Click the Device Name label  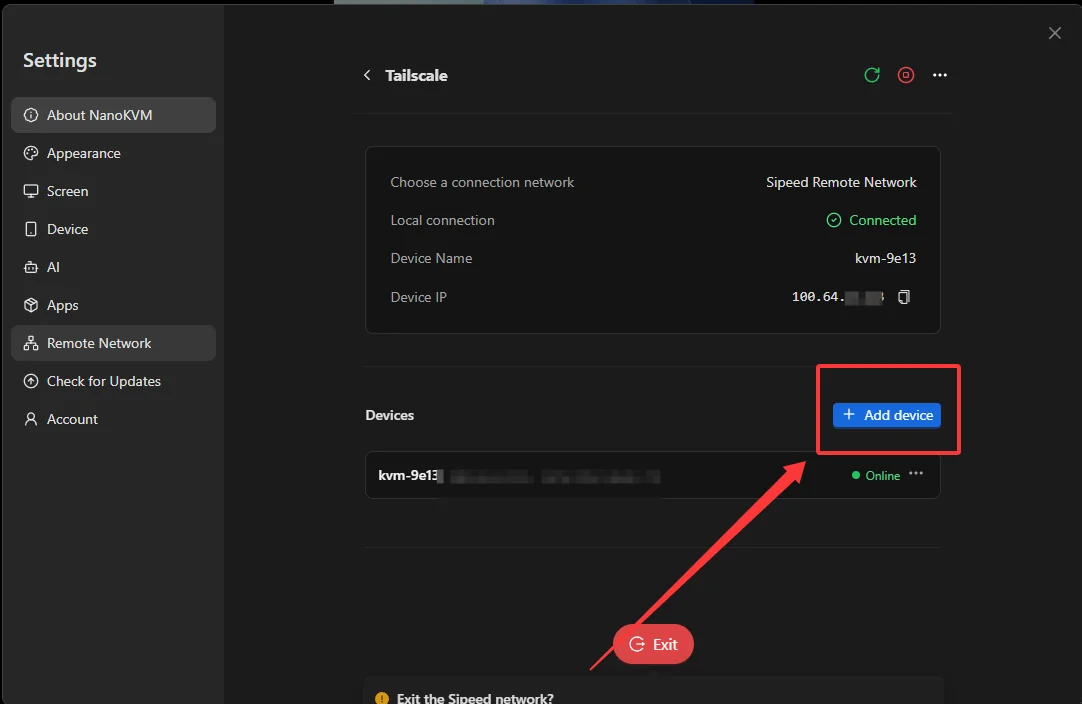click(x=431, y=258)
